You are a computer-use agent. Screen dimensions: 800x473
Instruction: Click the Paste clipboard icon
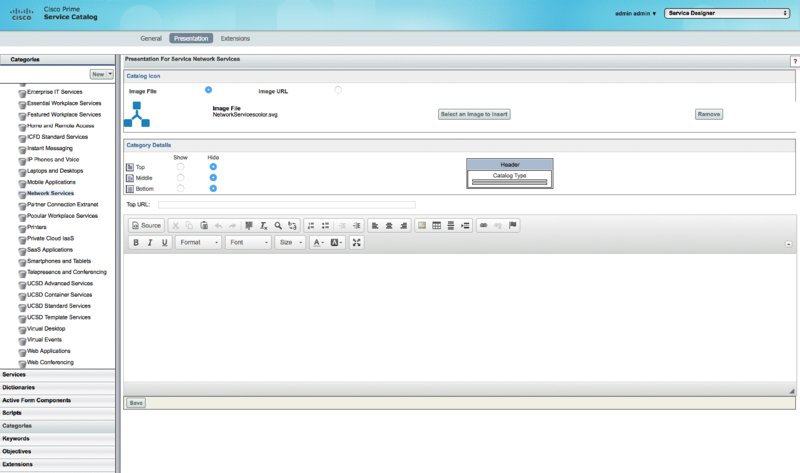pos(204,226)
